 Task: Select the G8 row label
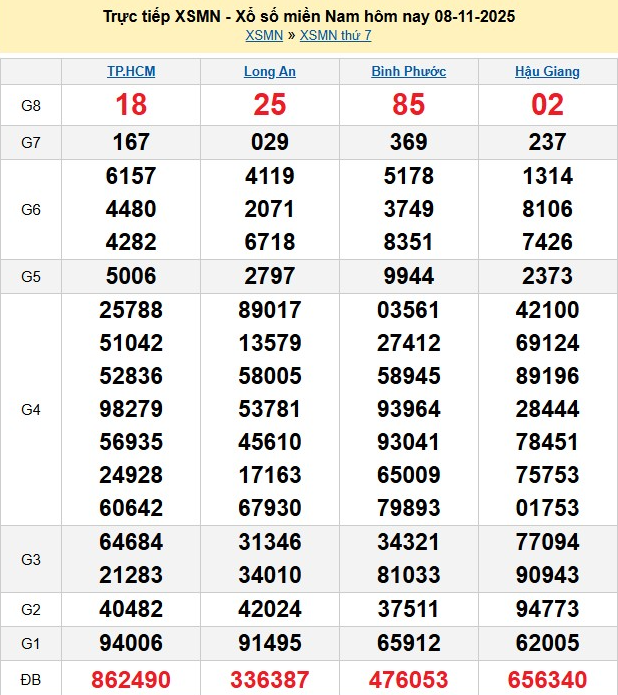click(x=31, y=105)
